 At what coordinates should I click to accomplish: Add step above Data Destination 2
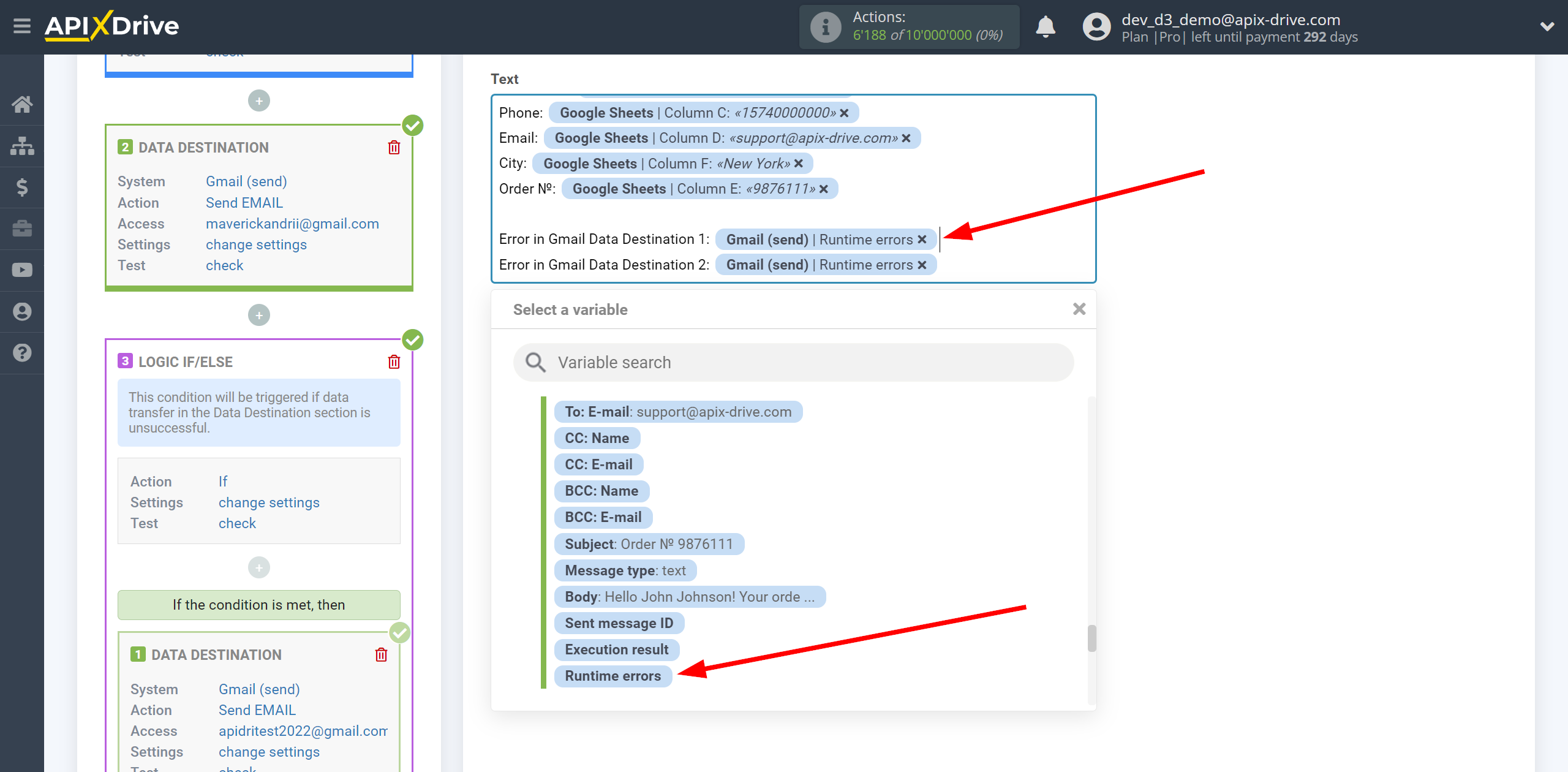[x=259, y=100]
